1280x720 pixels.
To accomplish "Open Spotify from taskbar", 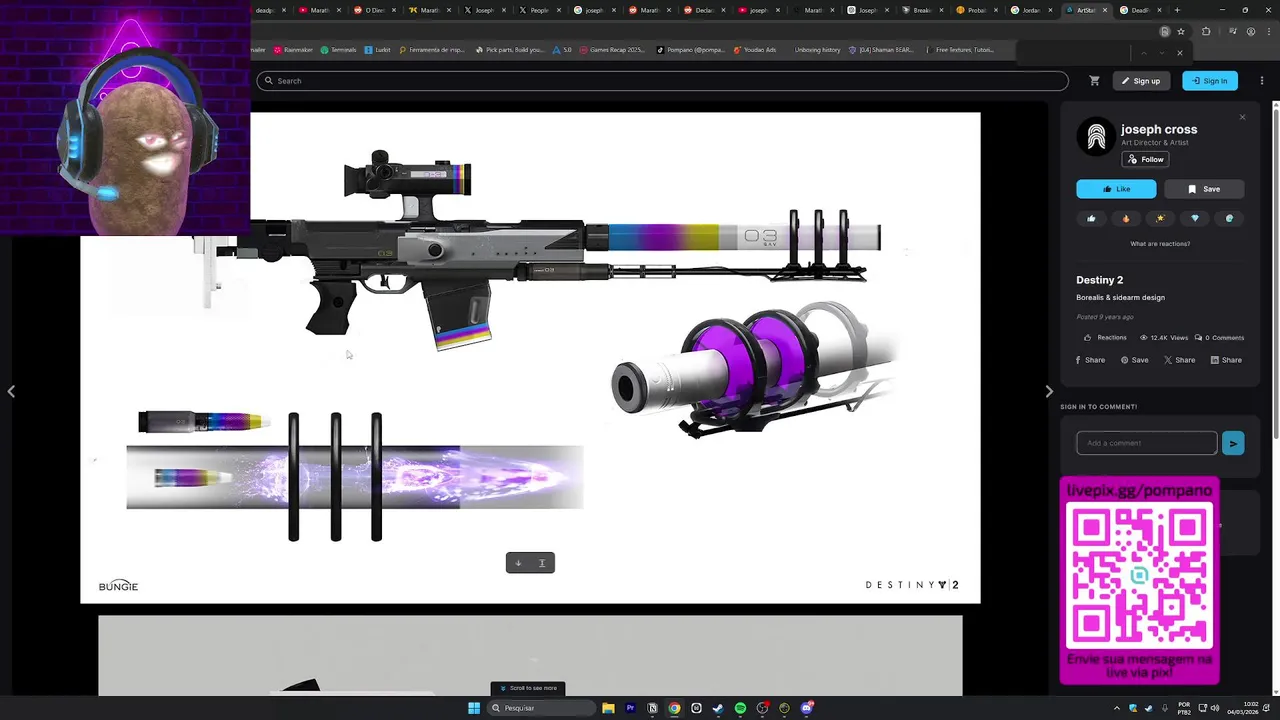I will click(740, 708).
